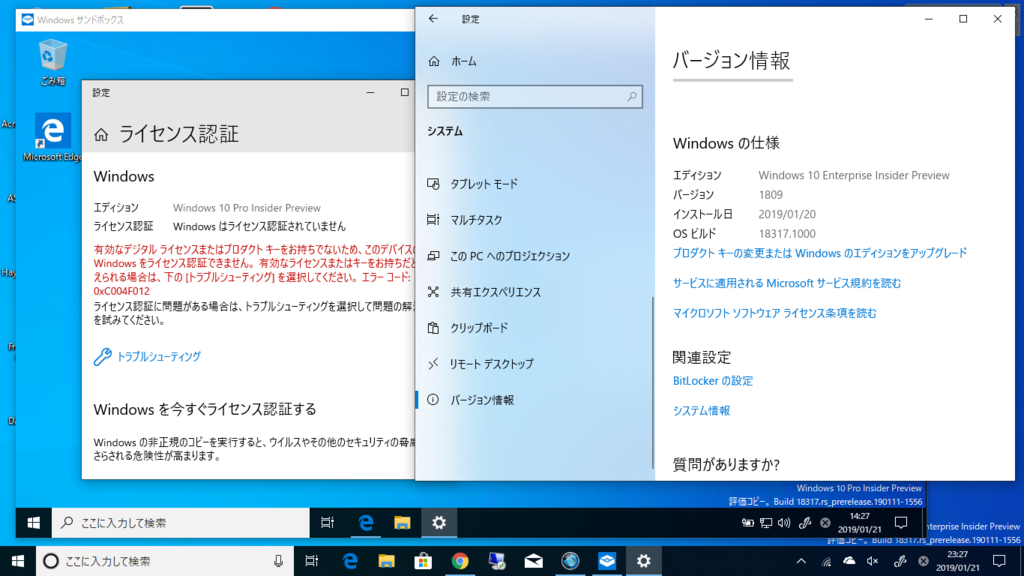
Task: Click the トラブルシューティング link
Action: point(157,356)
